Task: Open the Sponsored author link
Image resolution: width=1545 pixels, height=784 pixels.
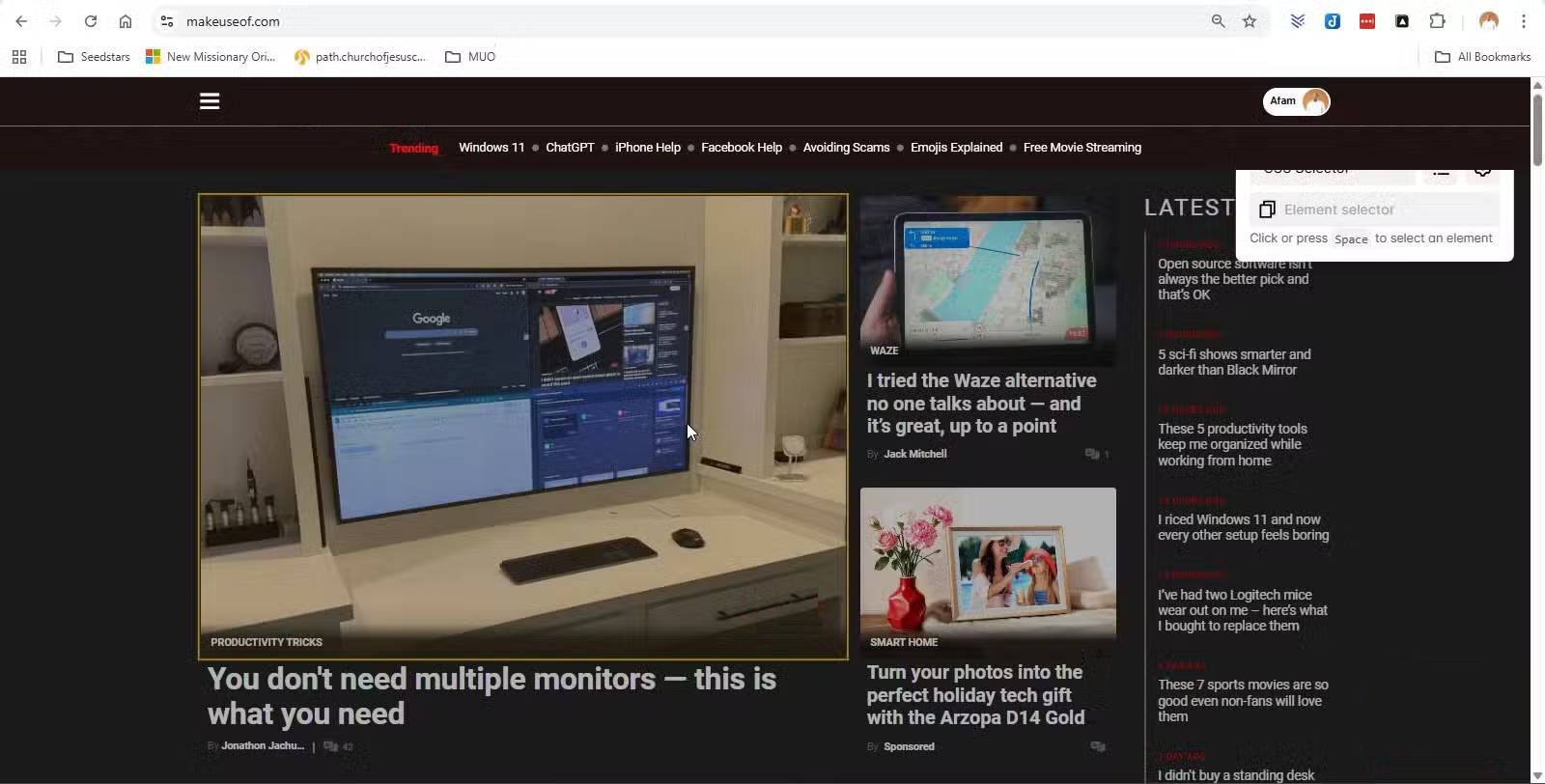Action: pos(909,746)
